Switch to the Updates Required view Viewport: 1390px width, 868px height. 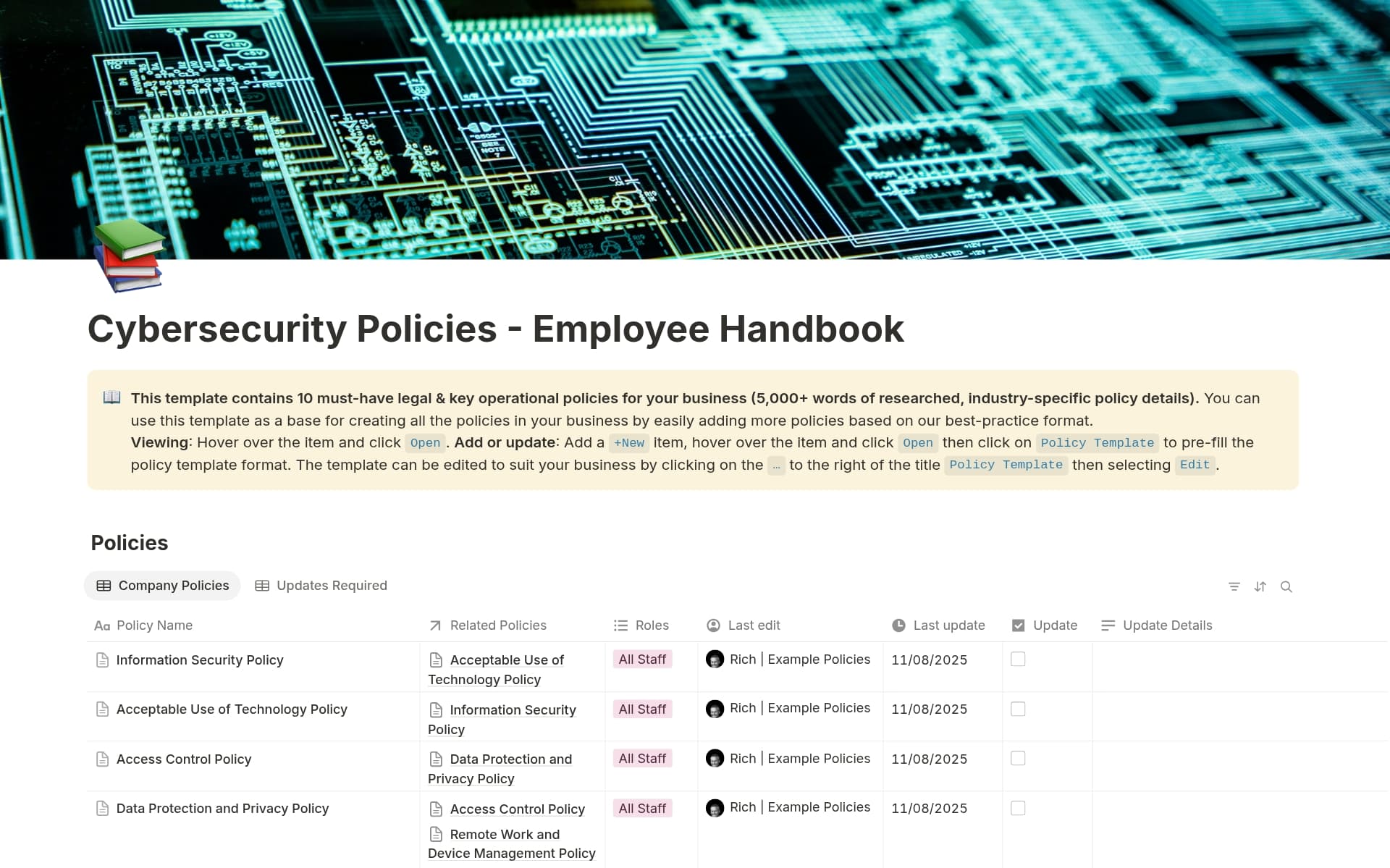pos(330,585)
